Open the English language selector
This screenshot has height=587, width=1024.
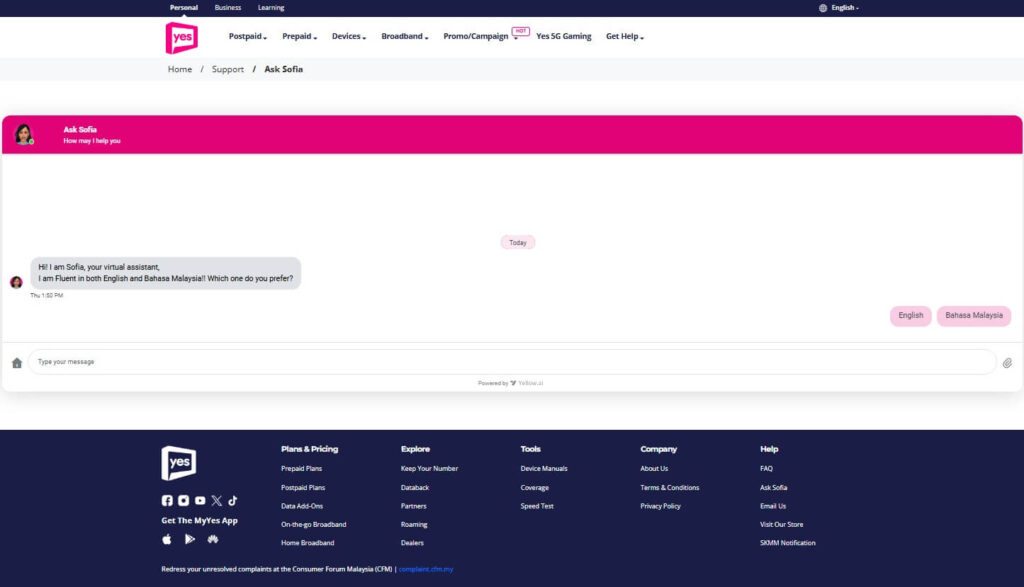click(839, 8)
